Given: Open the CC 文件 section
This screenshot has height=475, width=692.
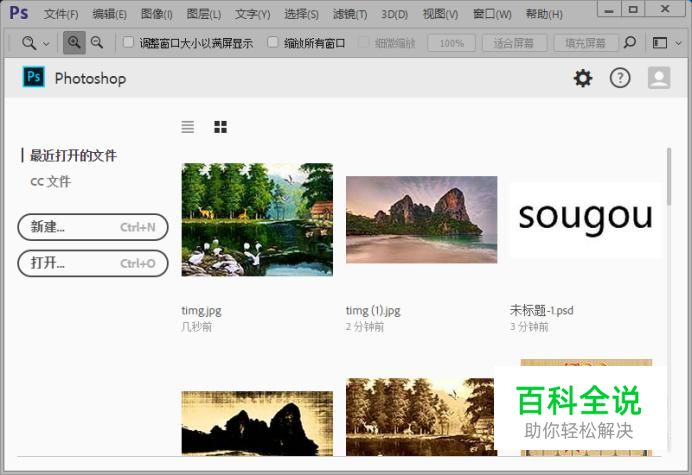Looking at the screenshot, I should coord(50,182).
